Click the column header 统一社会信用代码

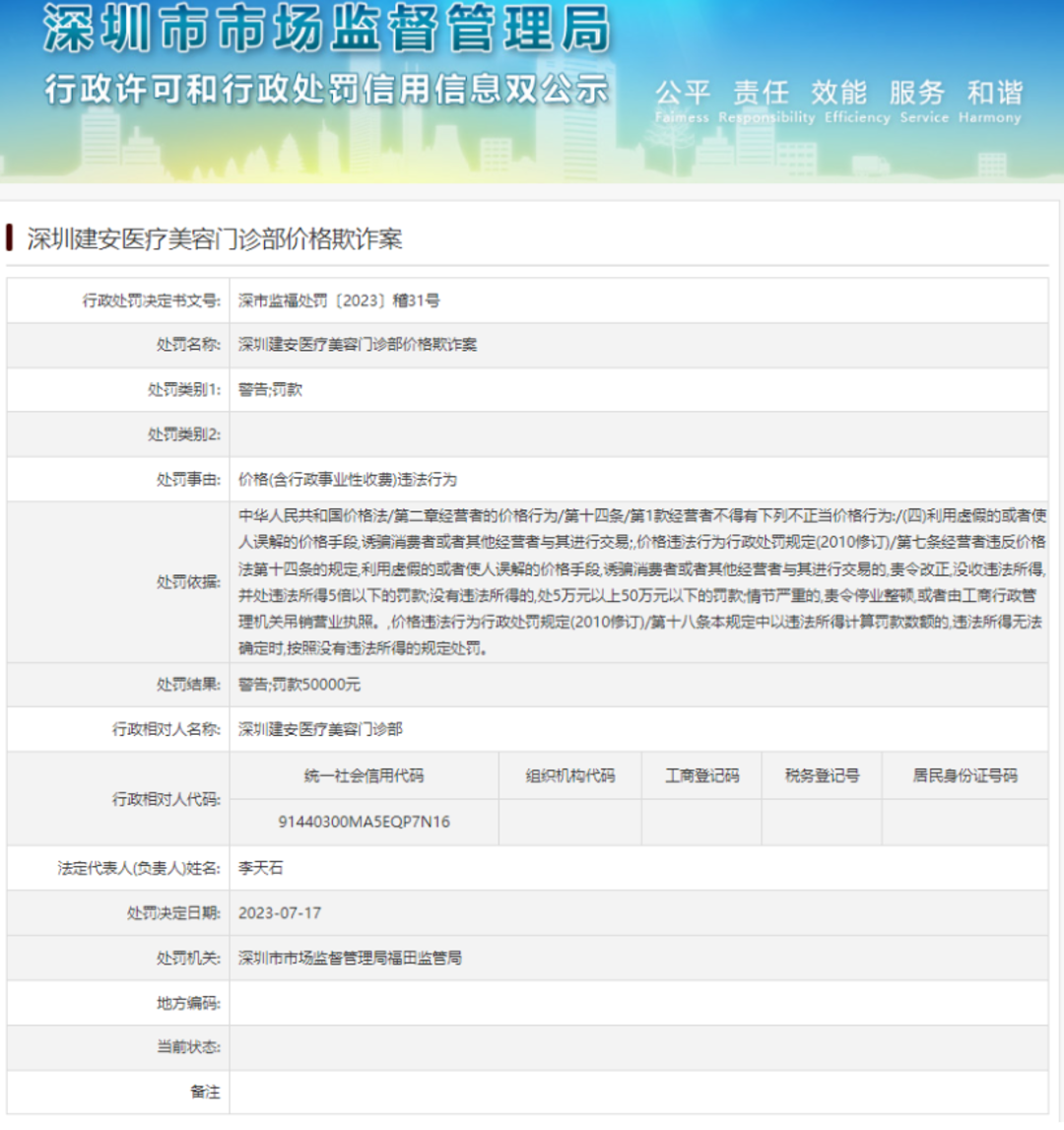pos(365,776)
